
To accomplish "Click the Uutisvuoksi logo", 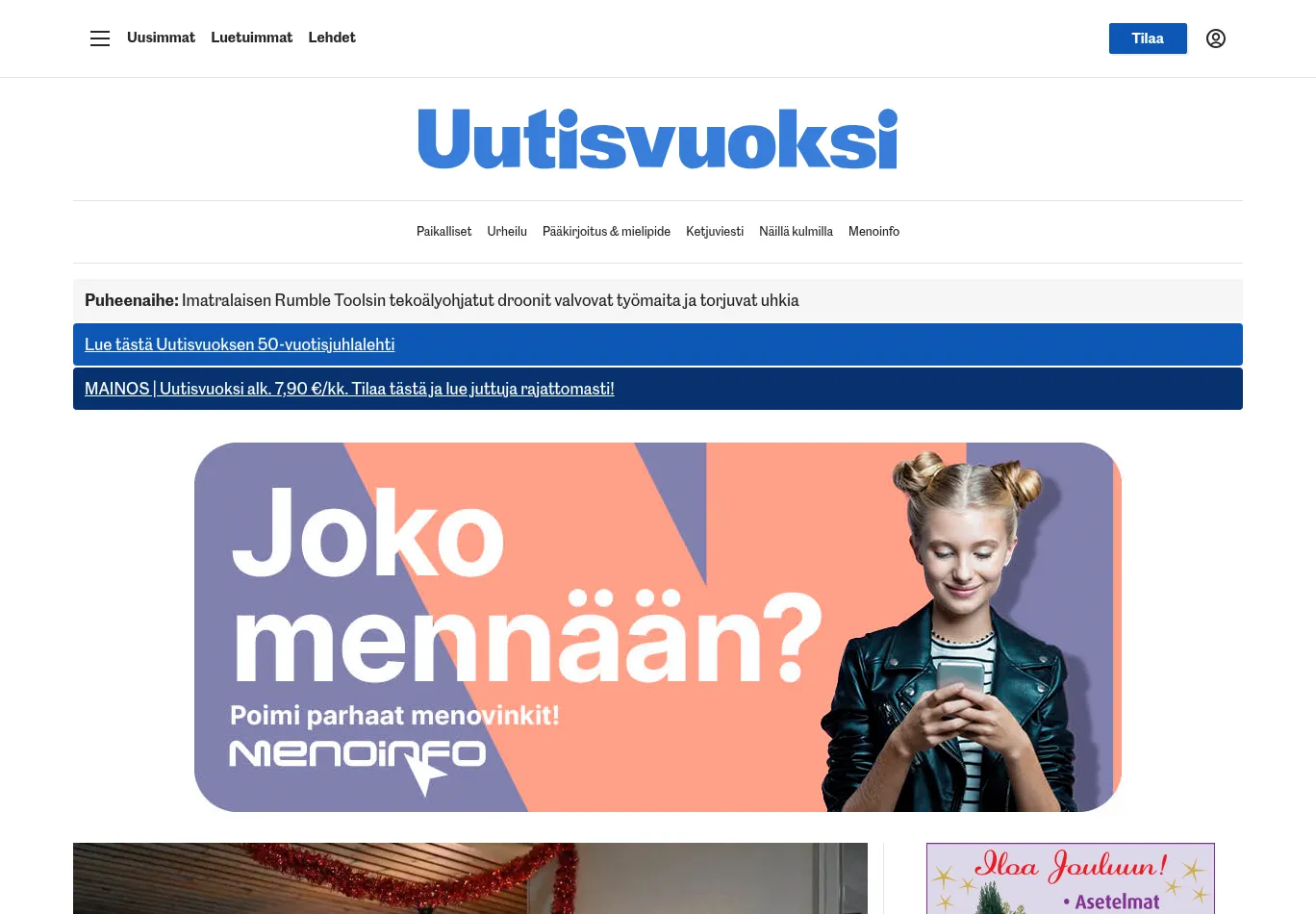I will 658,139.
